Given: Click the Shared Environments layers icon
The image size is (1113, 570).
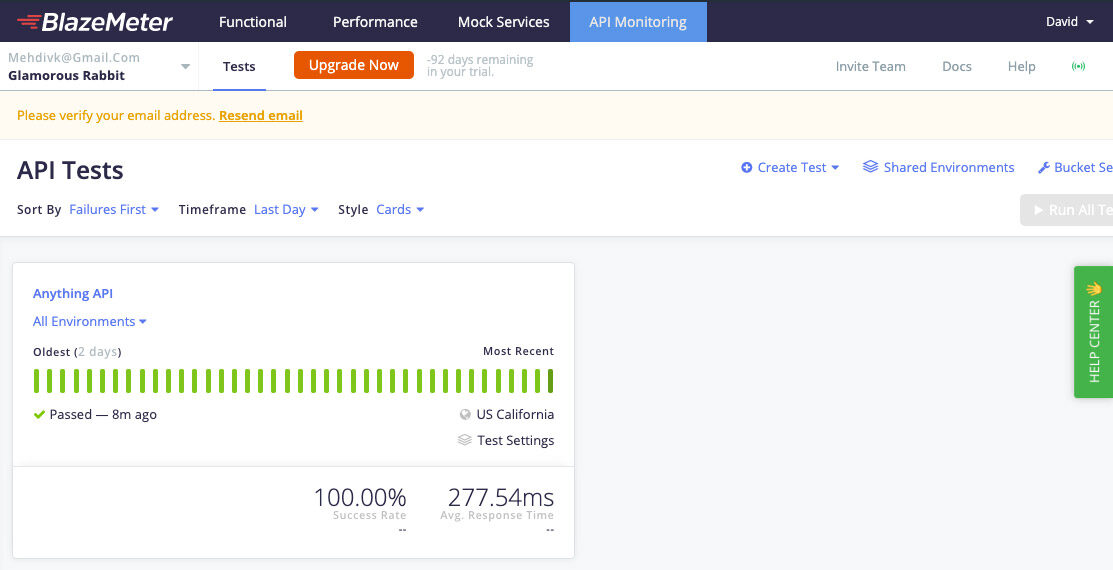Looking at the screenshot, I should 870,167.
